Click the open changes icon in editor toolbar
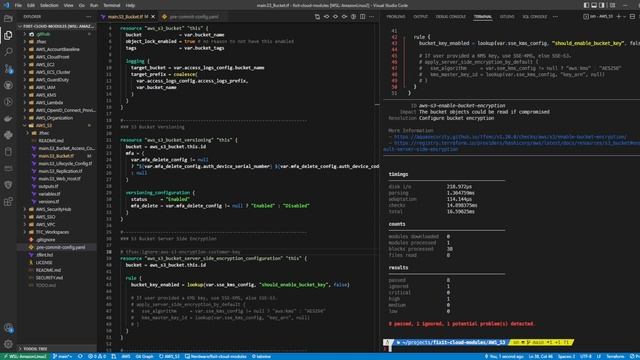This screenshot has width=640, height=360. click(317, 17)
